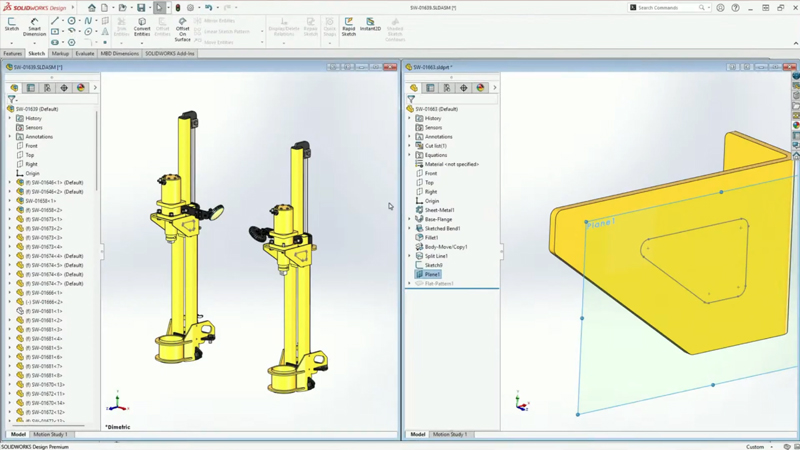Screen dimensions: 800x450
Task: Select Sketched Bend1 in the part tree
Action: (x=442, y=228)
